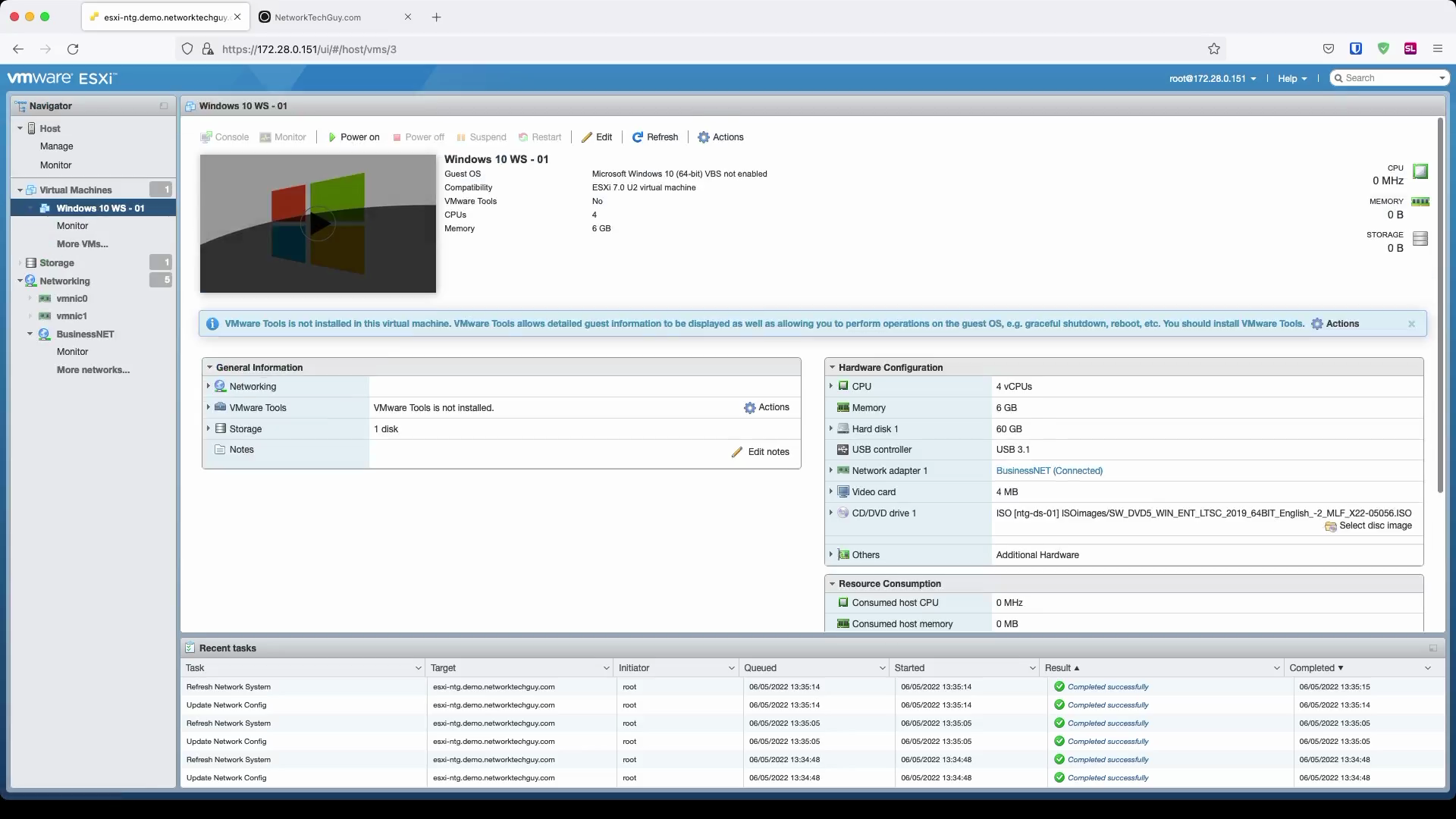The height and width of the screenshot is (819, 1456).
Task: Expand the Video card row
Action: 831,491
